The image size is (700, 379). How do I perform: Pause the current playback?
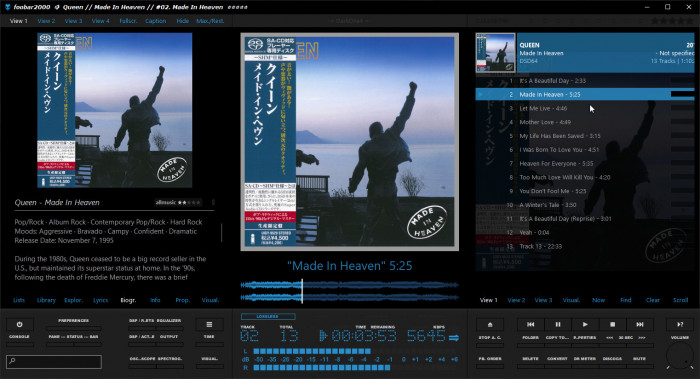tap(558, 325)
